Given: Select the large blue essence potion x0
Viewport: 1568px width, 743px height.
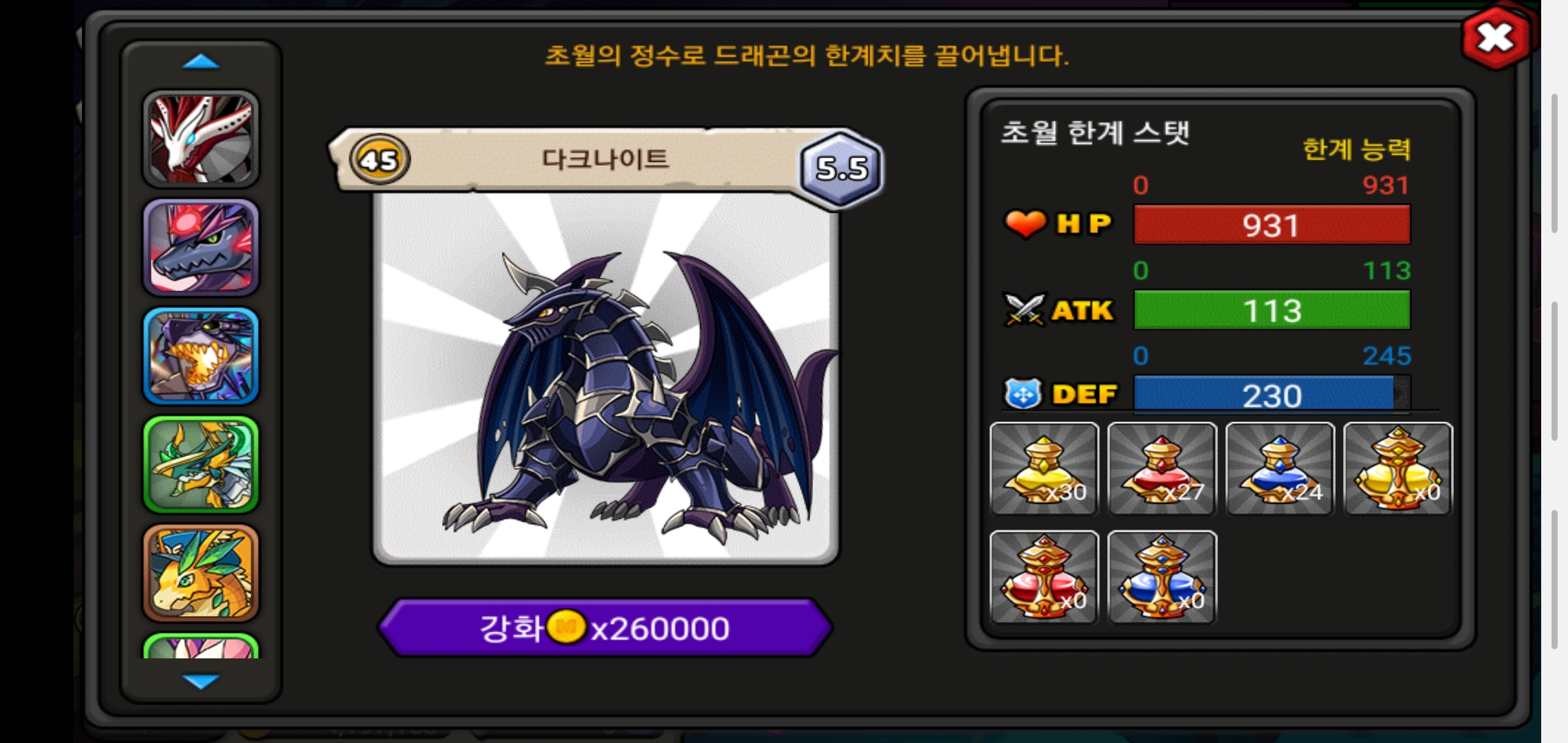Looking at the screenshot, I should pos(1162,577).
